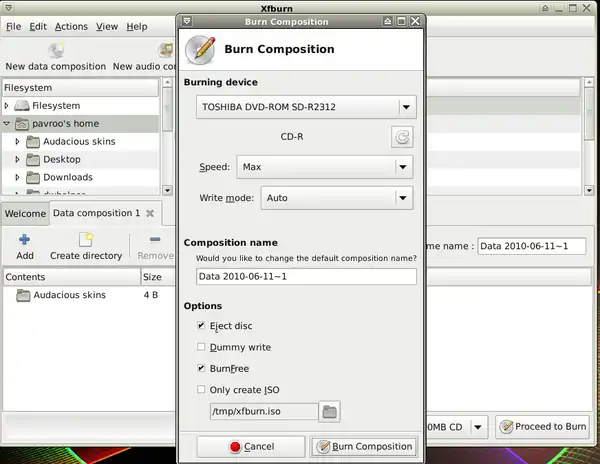Click the browse folder icon for ISO path
The height and width of the screenshot is (464, 600).
pos(330,411)
